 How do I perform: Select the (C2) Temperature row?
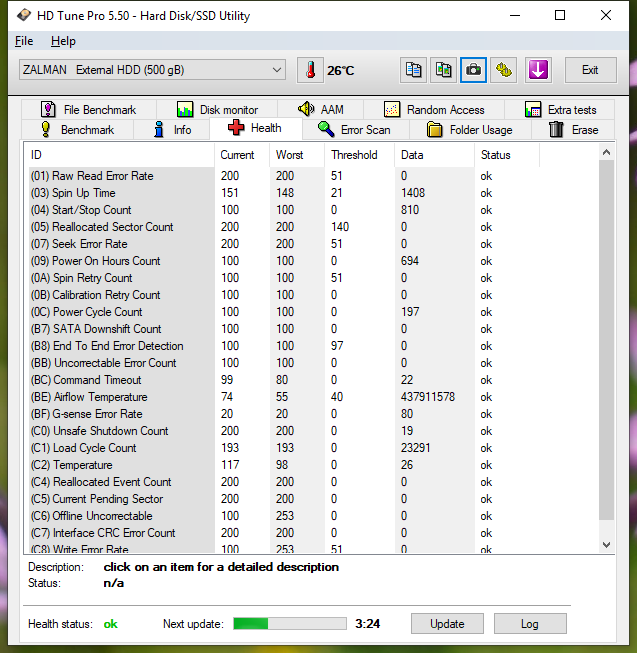pyautogui.click(x=283, y=465)
